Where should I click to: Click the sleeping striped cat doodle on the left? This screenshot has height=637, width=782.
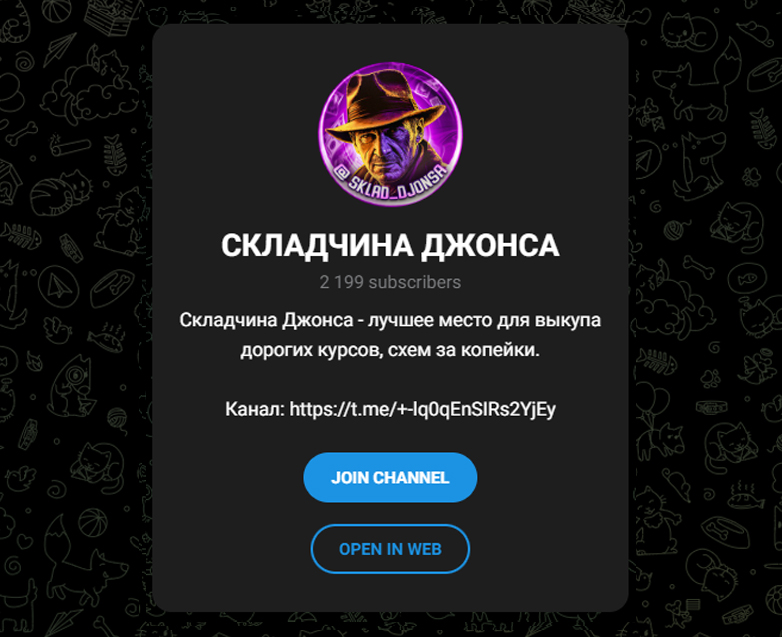62,192
